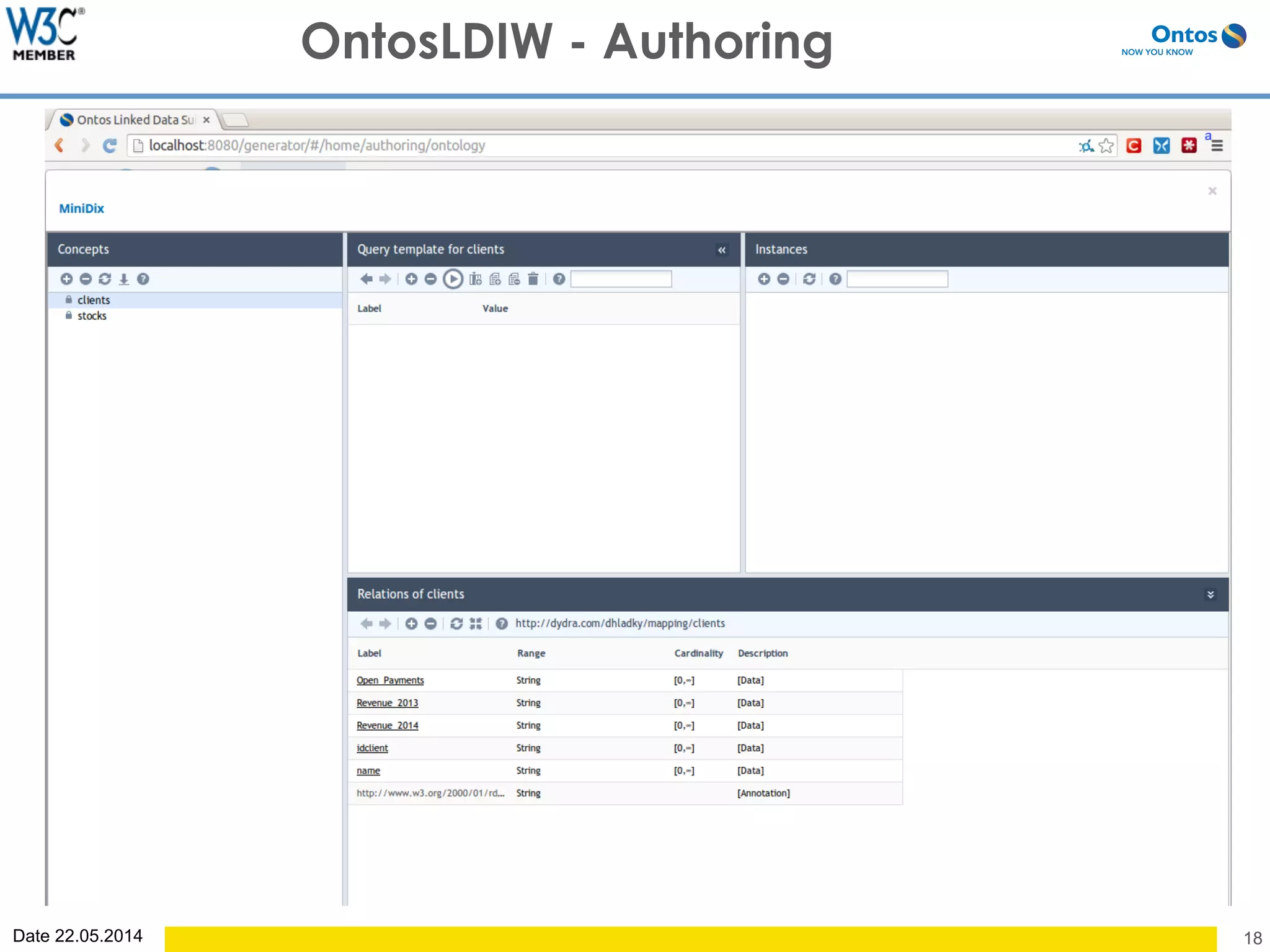Select the Ontos Linked Data Suite tab
This screenshot has width=1270, height=952.
pyautogui.click(x=133, y=120)
